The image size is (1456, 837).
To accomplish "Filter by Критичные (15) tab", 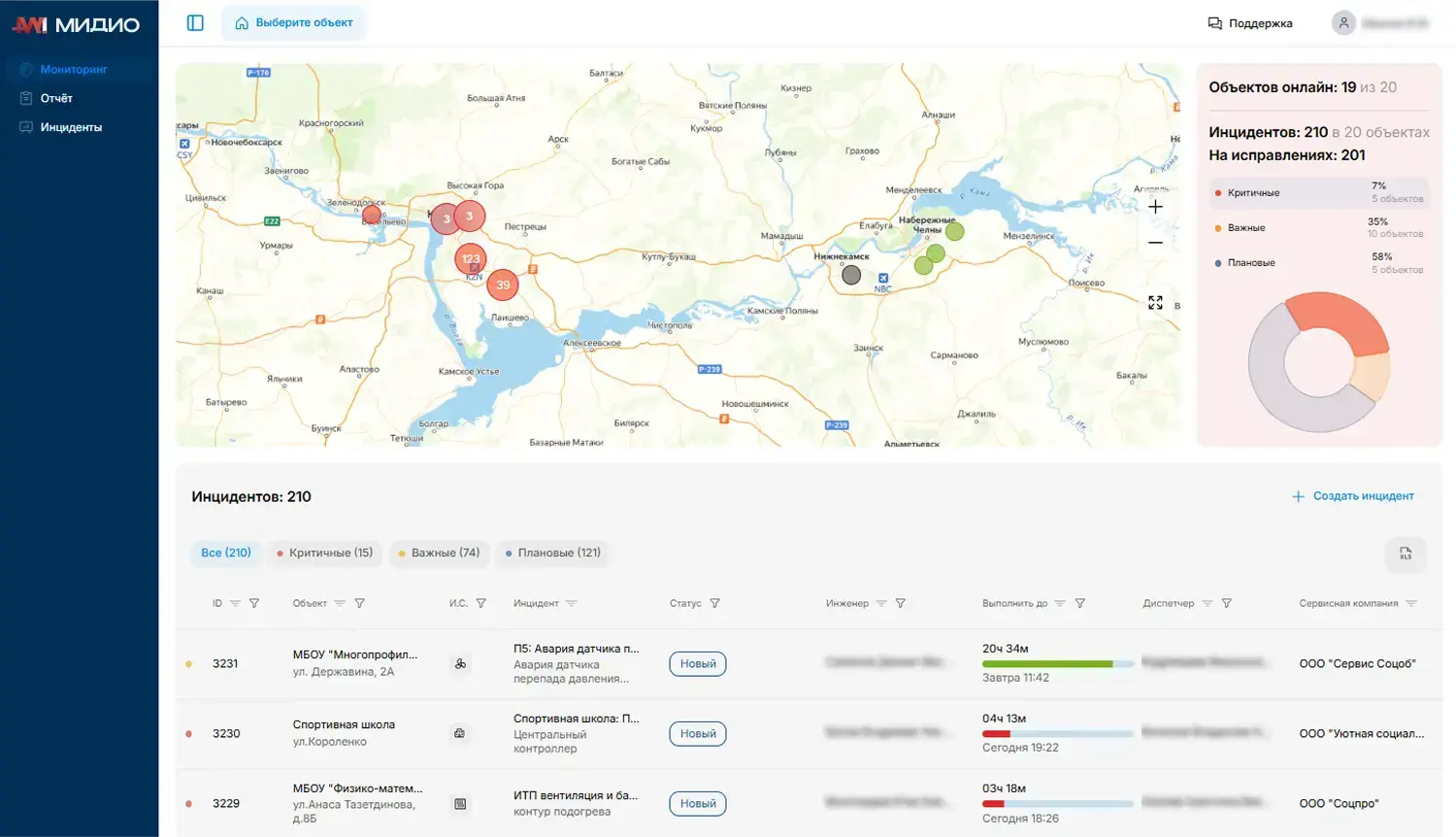I will pyautogui.click(x=325, y=552).
